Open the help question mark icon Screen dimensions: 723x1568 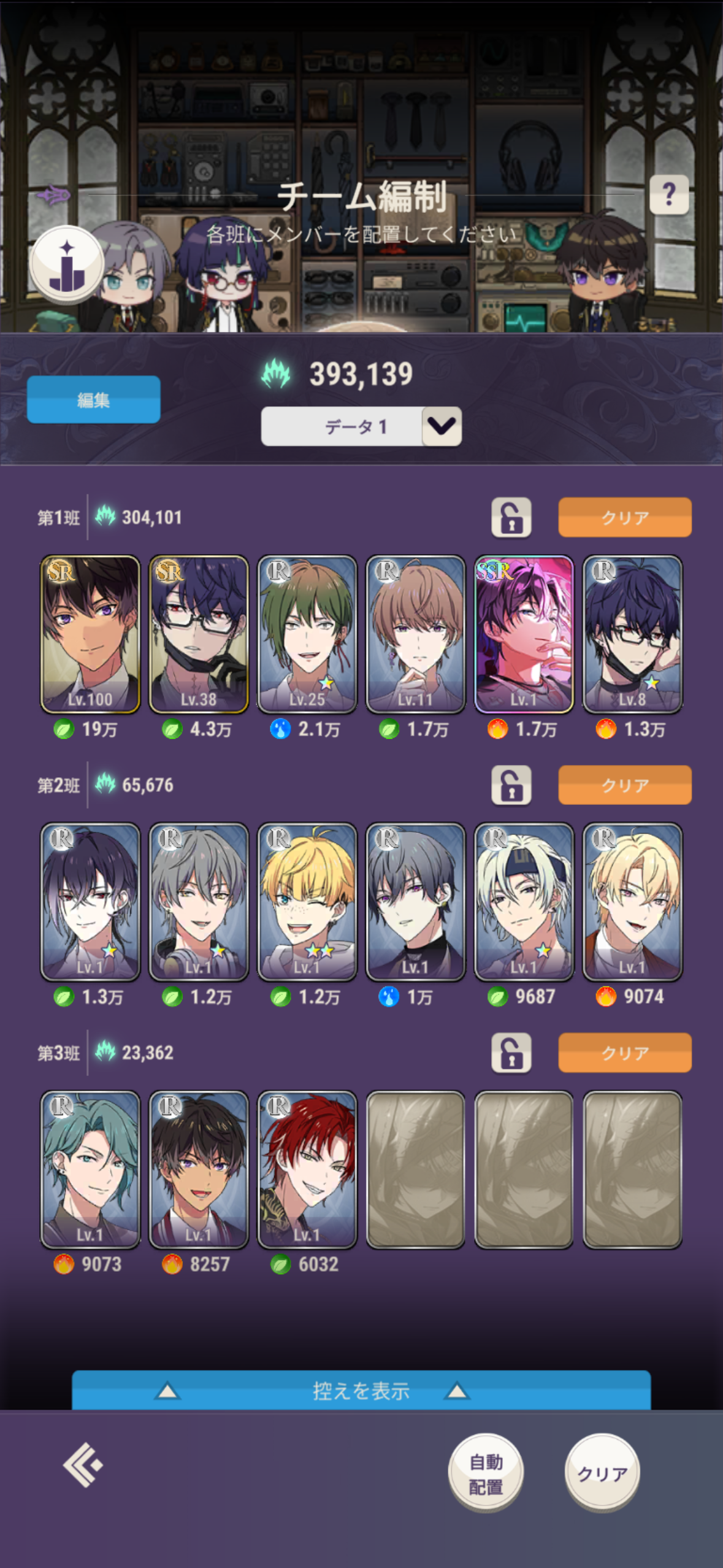click(668, 194)
